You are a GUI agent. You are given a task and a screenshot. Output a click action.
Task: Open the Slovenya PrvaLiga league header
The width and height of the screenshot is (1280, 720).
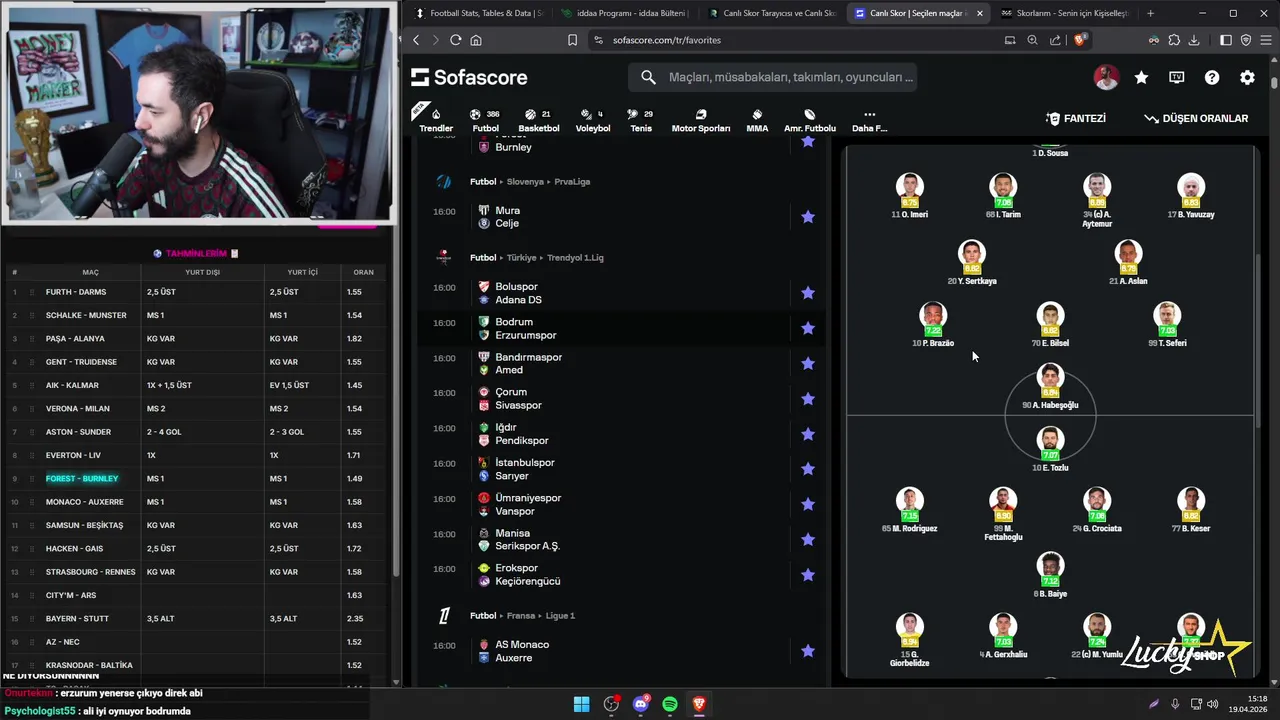(530, 182)
